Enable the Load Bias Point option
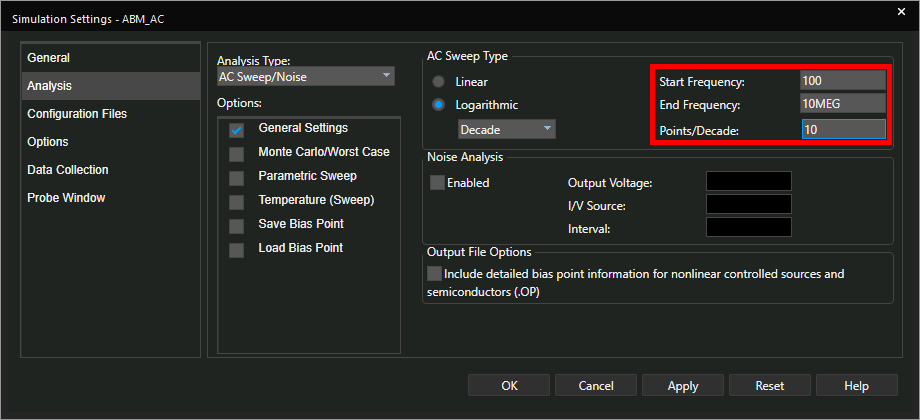The image size is (920, 420). pos(236,250)
